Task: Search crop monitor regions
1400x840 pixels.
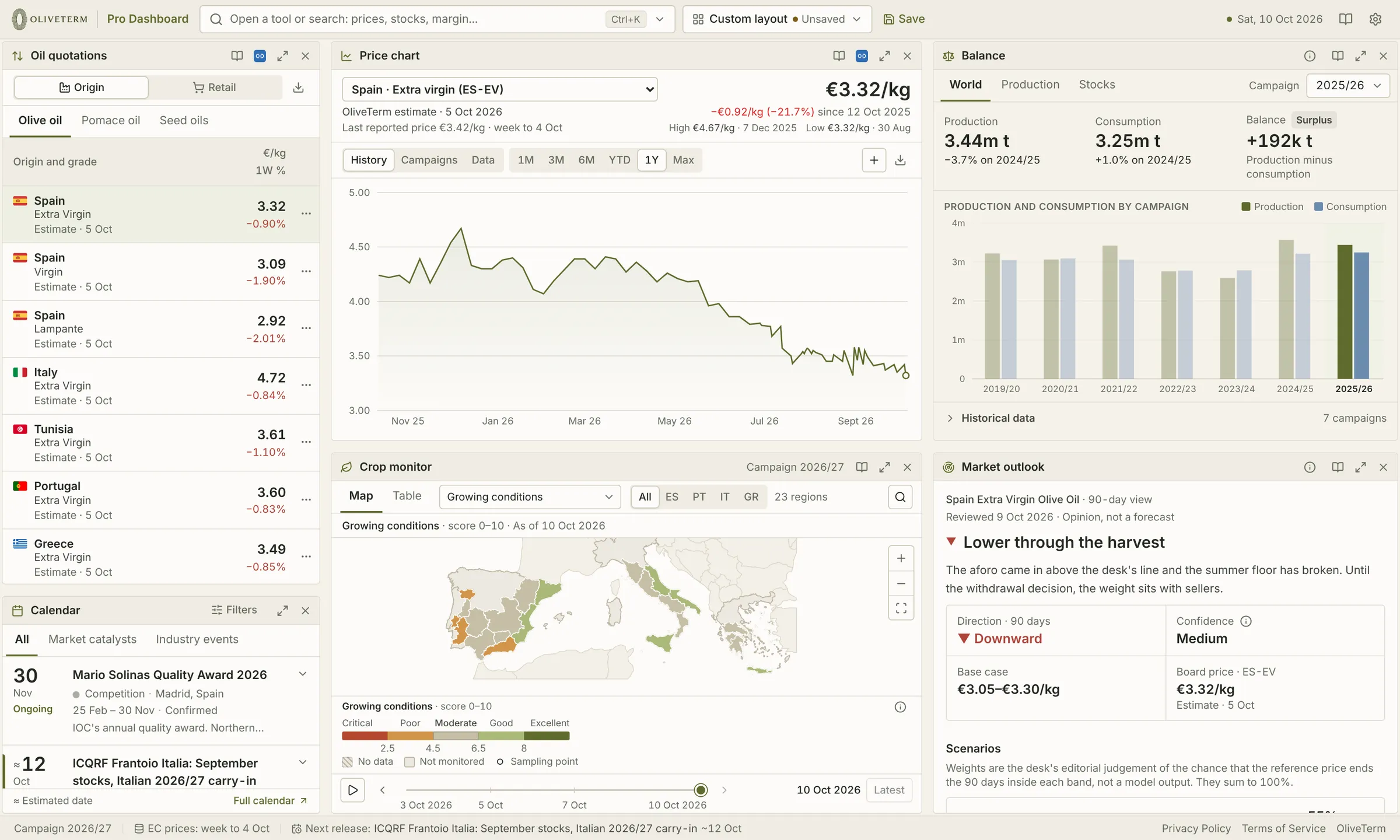Action: 900,497
